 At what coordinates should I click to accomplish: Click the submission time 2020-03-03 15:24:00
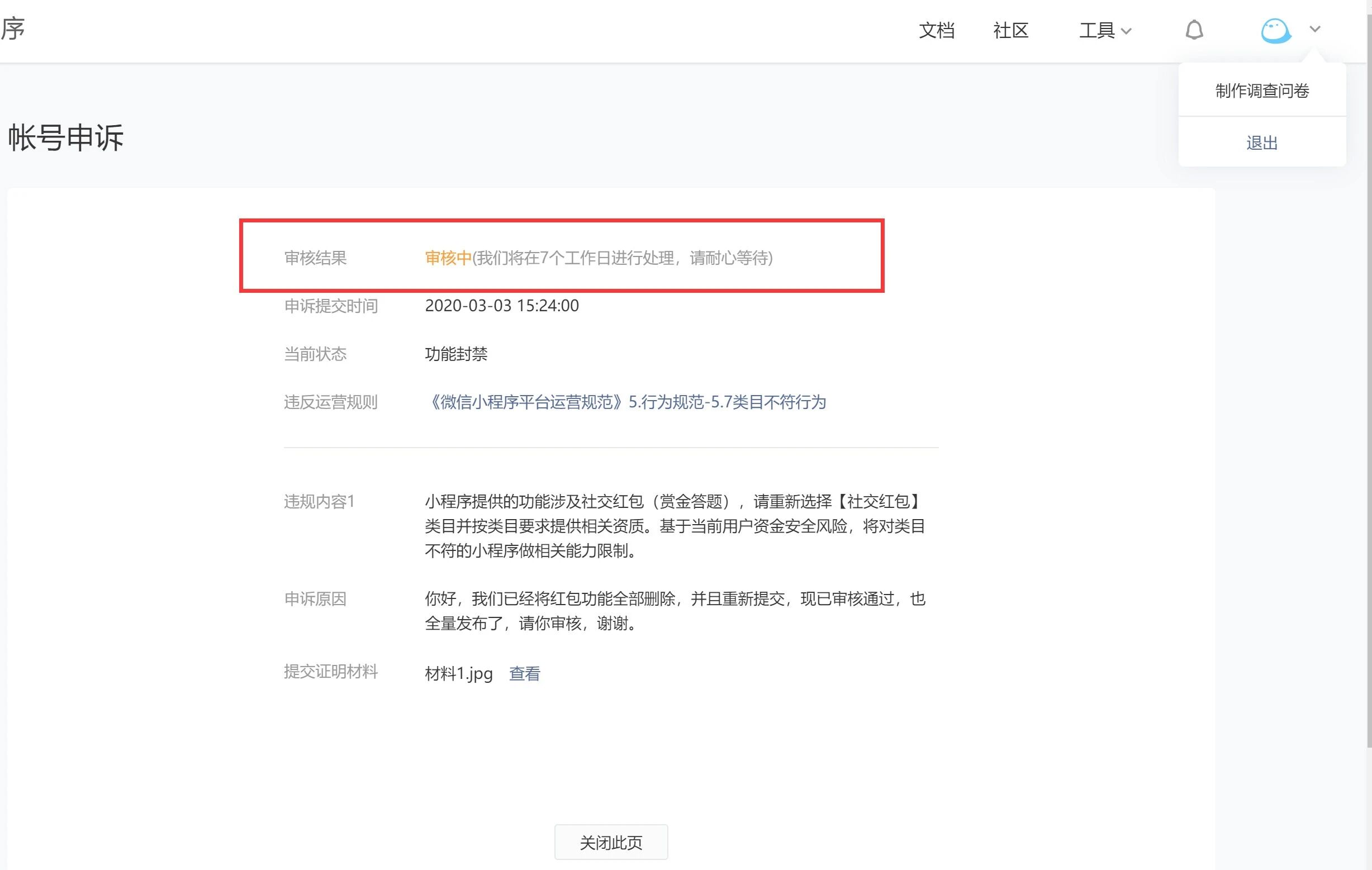(501, 306)
